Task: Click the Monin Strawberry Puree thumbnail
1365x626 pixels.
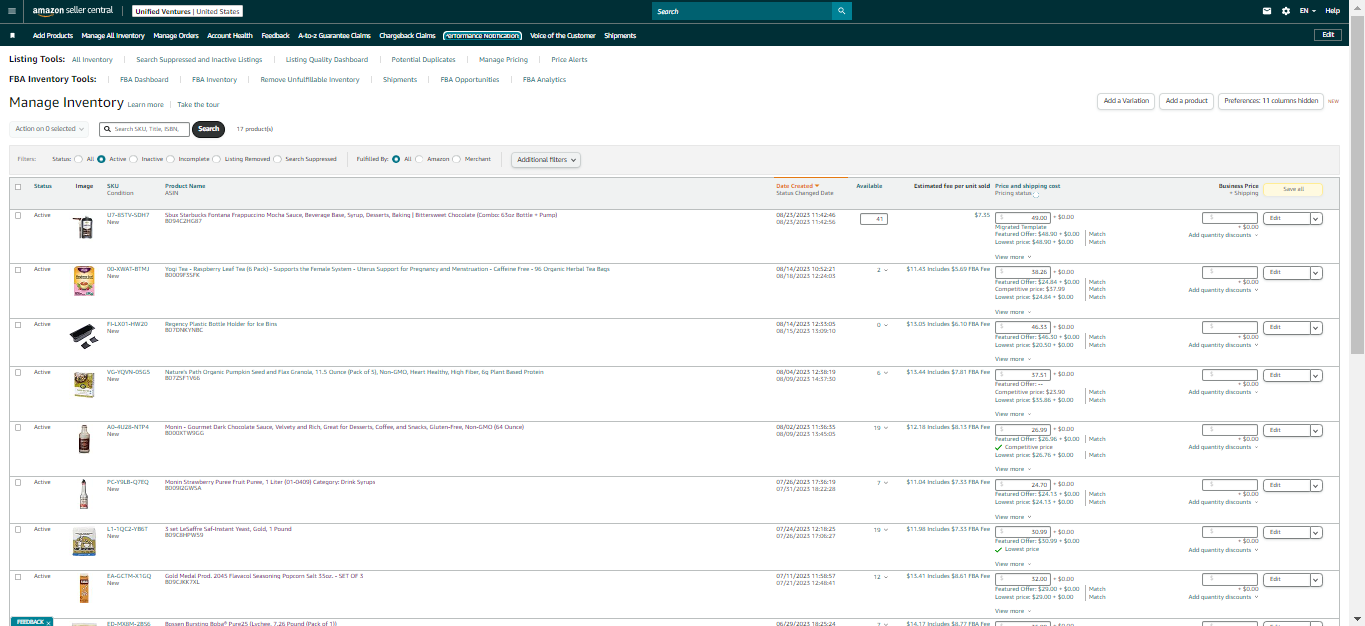Action: point(84,494)
